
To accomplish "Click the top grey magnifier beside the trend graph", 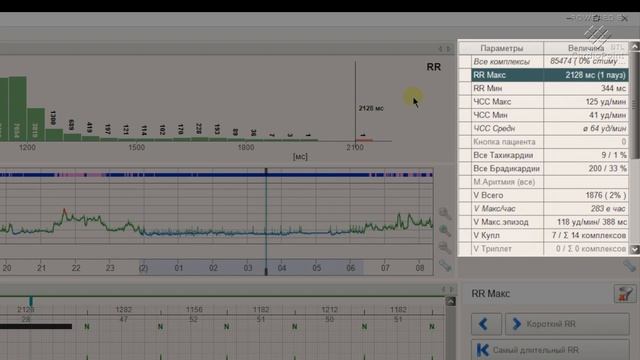I will click(x=445, y=213).
